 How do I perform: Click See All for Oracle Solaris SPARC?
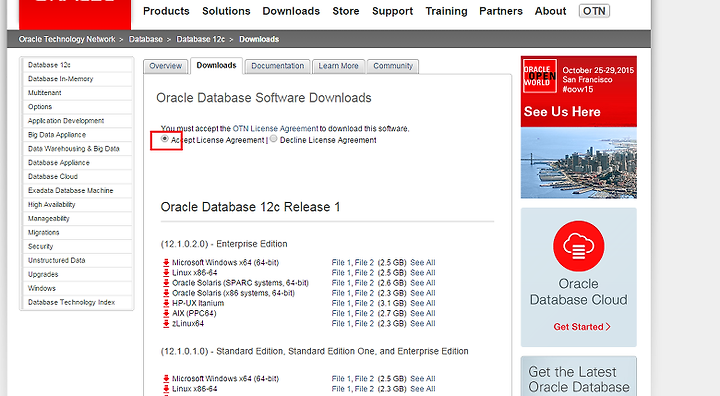pos(422,283)
